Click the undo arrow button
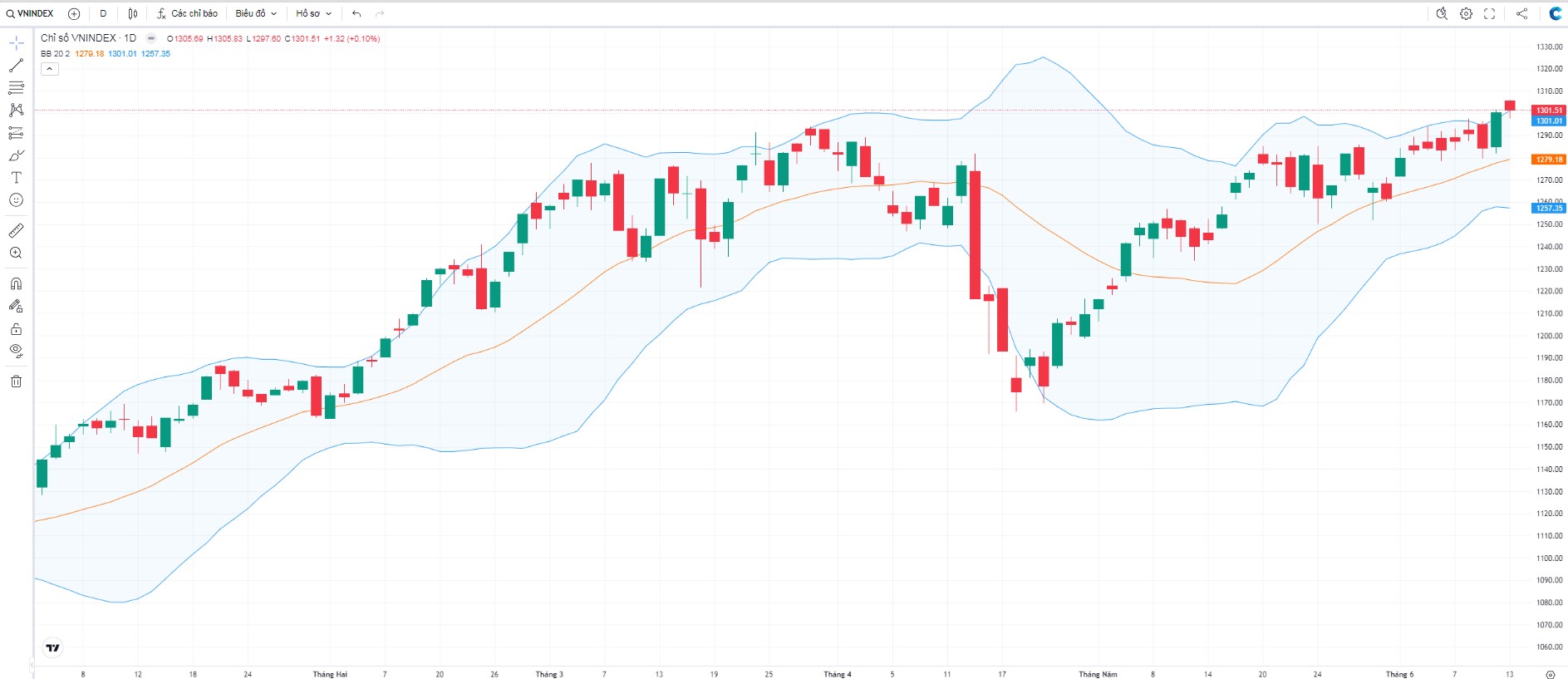Viewport: 1568px width, 679px height. coord(356,13)
